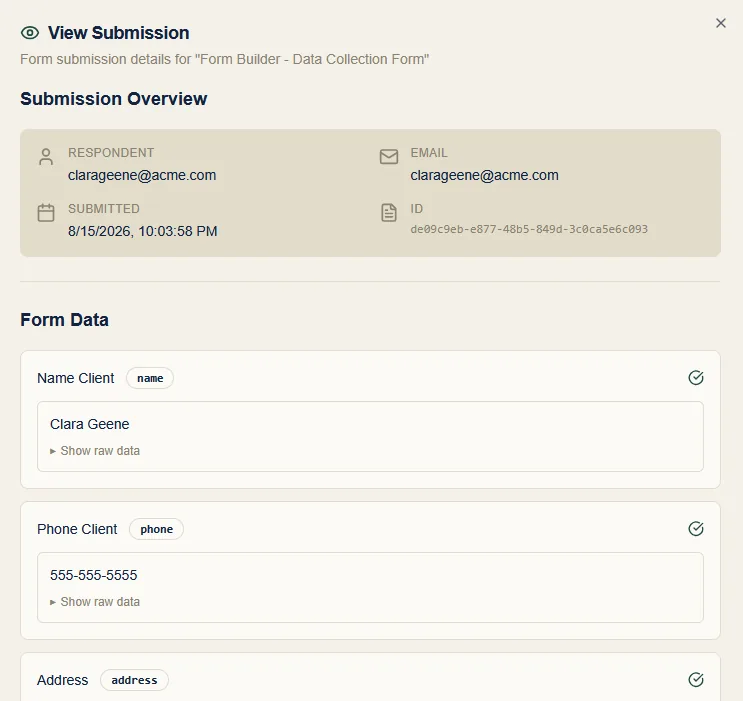The height and width of the screenshot is (701, 743).
Task: Close the View Submission dialog
Action: [x=720, y=23]
